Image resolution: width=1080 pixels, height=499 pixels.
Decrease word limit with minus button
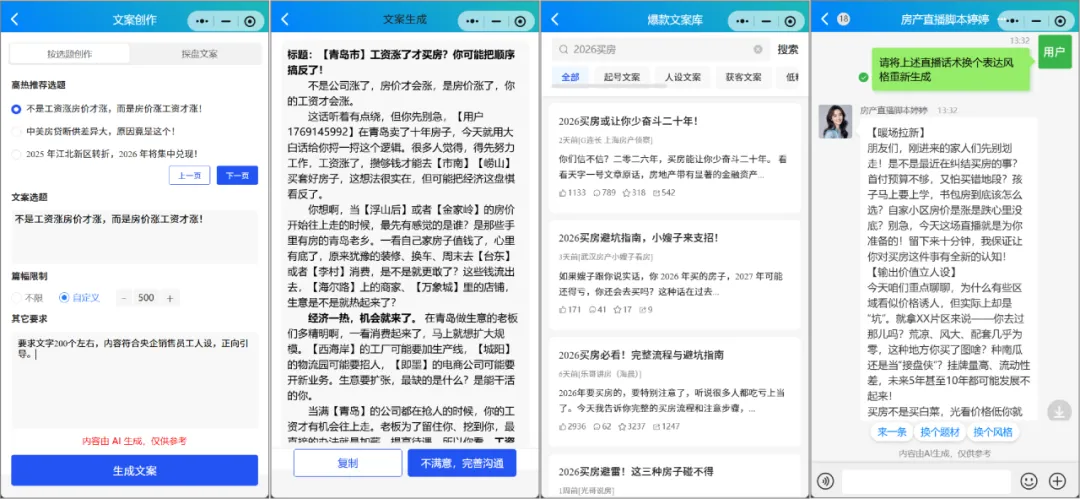point(123,298)
